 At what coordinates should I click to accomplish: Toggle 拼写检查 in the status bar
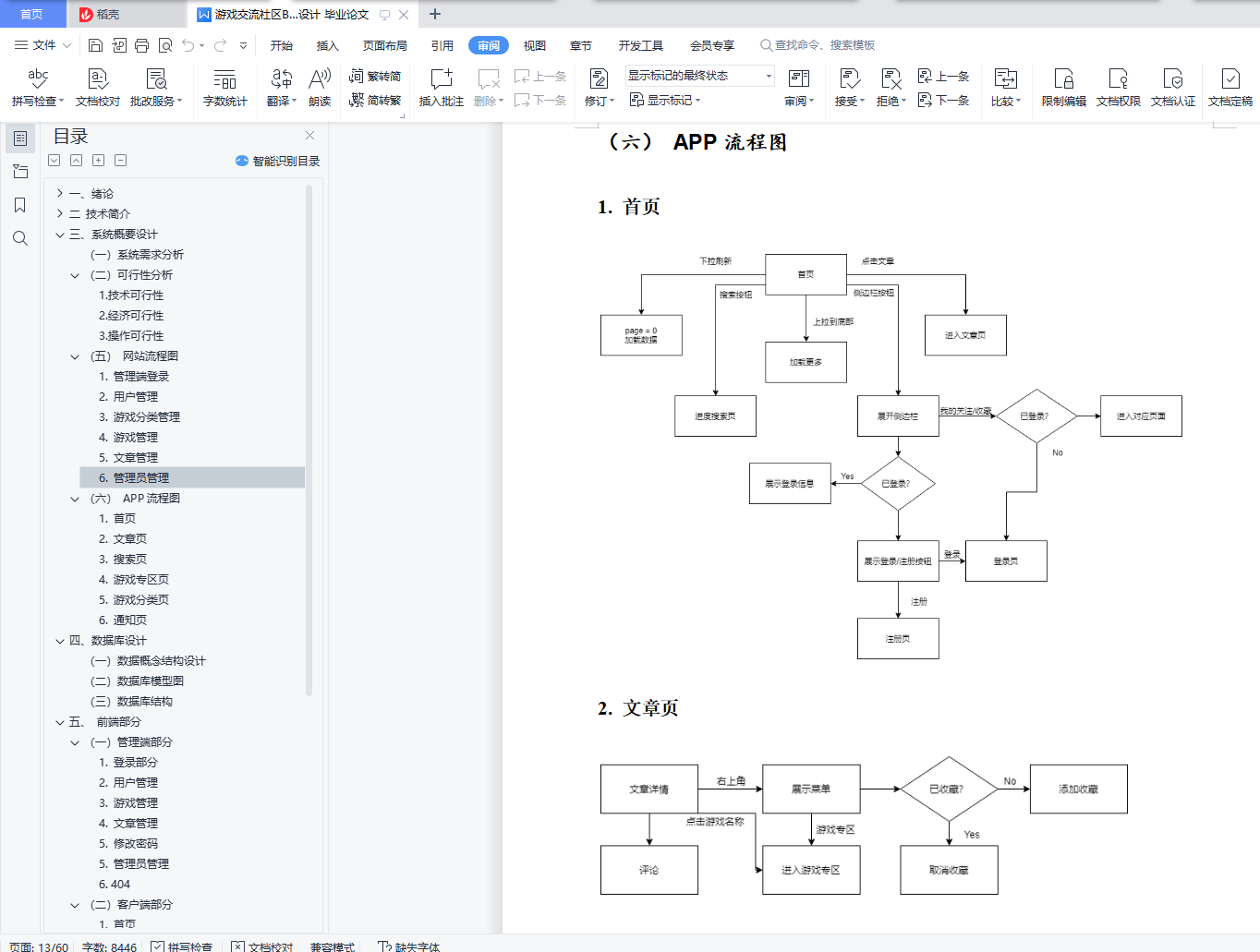pyautogui.click(x=182, y=946)
